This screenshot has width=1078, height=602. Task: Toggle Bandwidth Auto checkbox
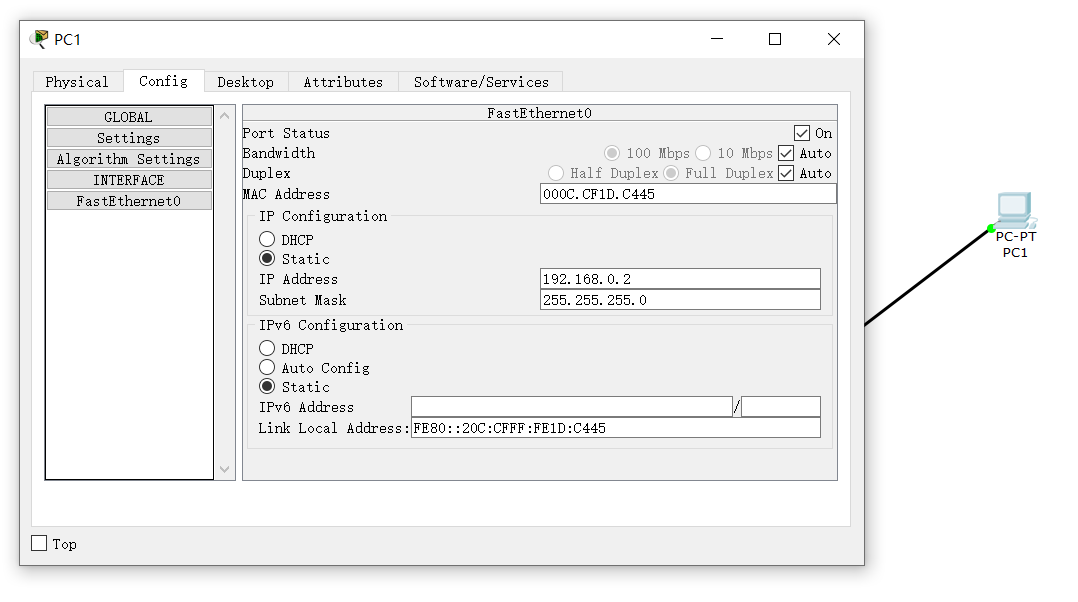(x=786, y=153)
